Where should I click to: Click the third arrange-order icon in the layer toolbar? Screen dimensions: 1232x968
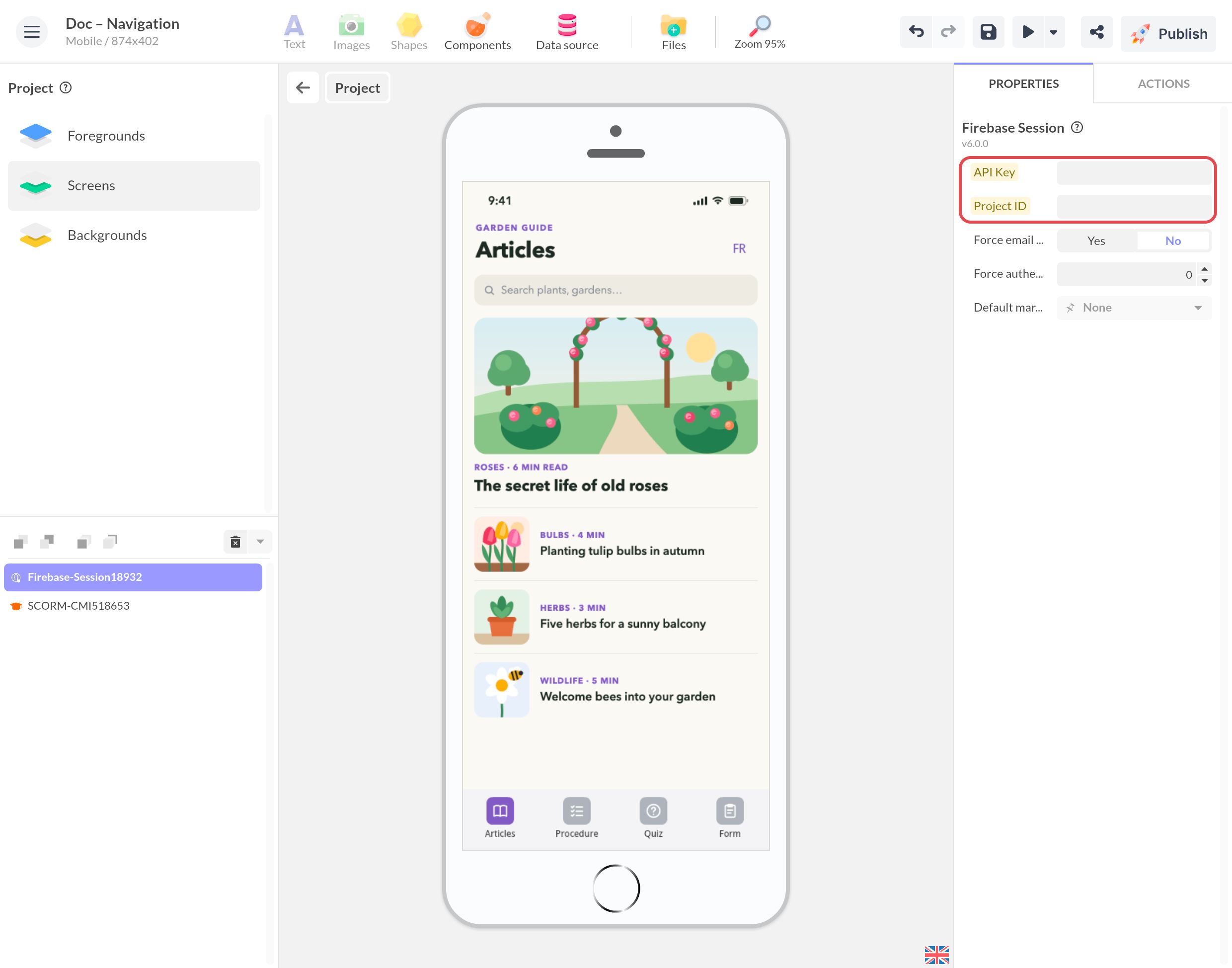(84, 541)
